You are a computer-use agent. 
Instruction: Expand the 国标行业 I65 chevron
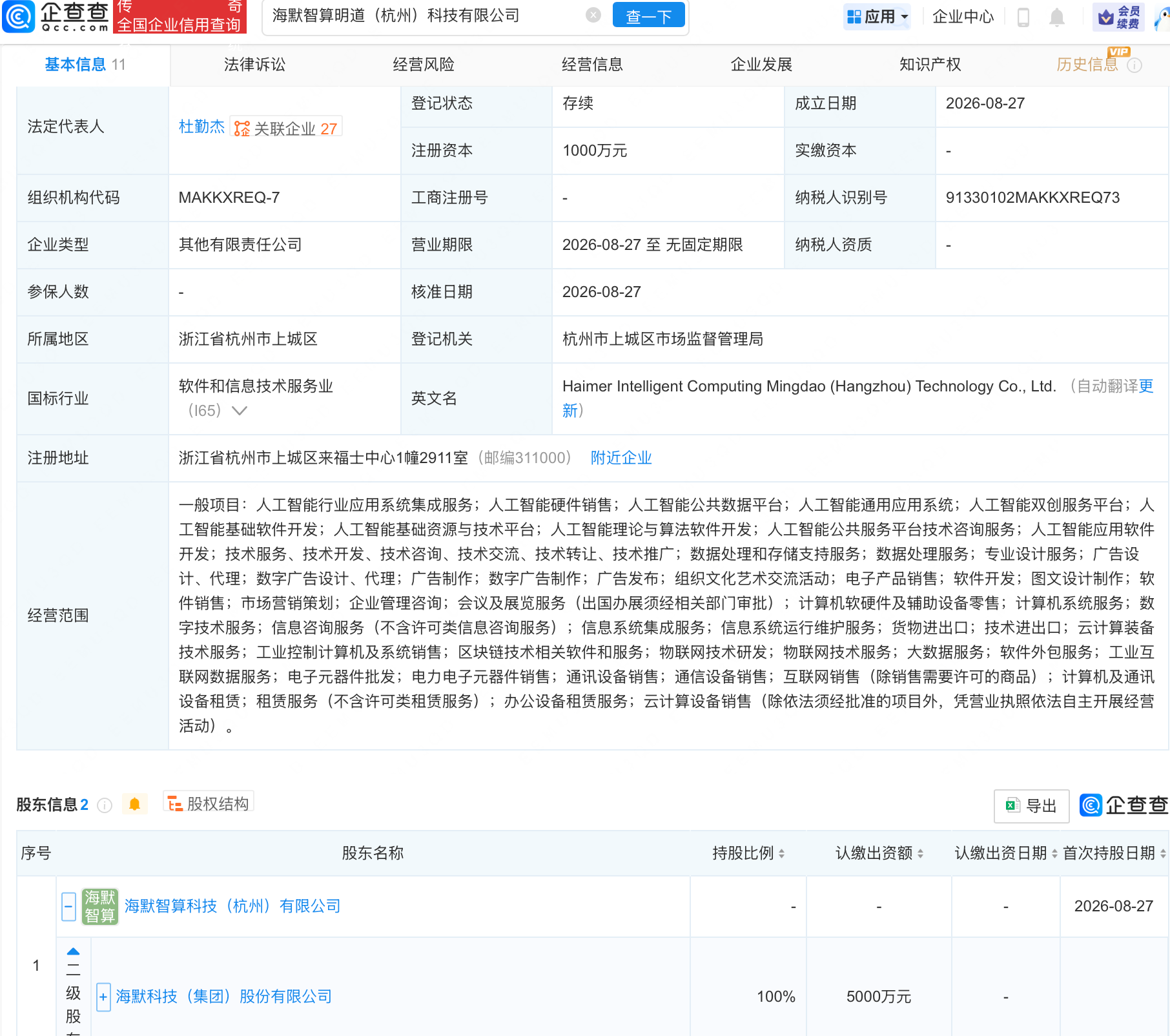click(240, 411)
